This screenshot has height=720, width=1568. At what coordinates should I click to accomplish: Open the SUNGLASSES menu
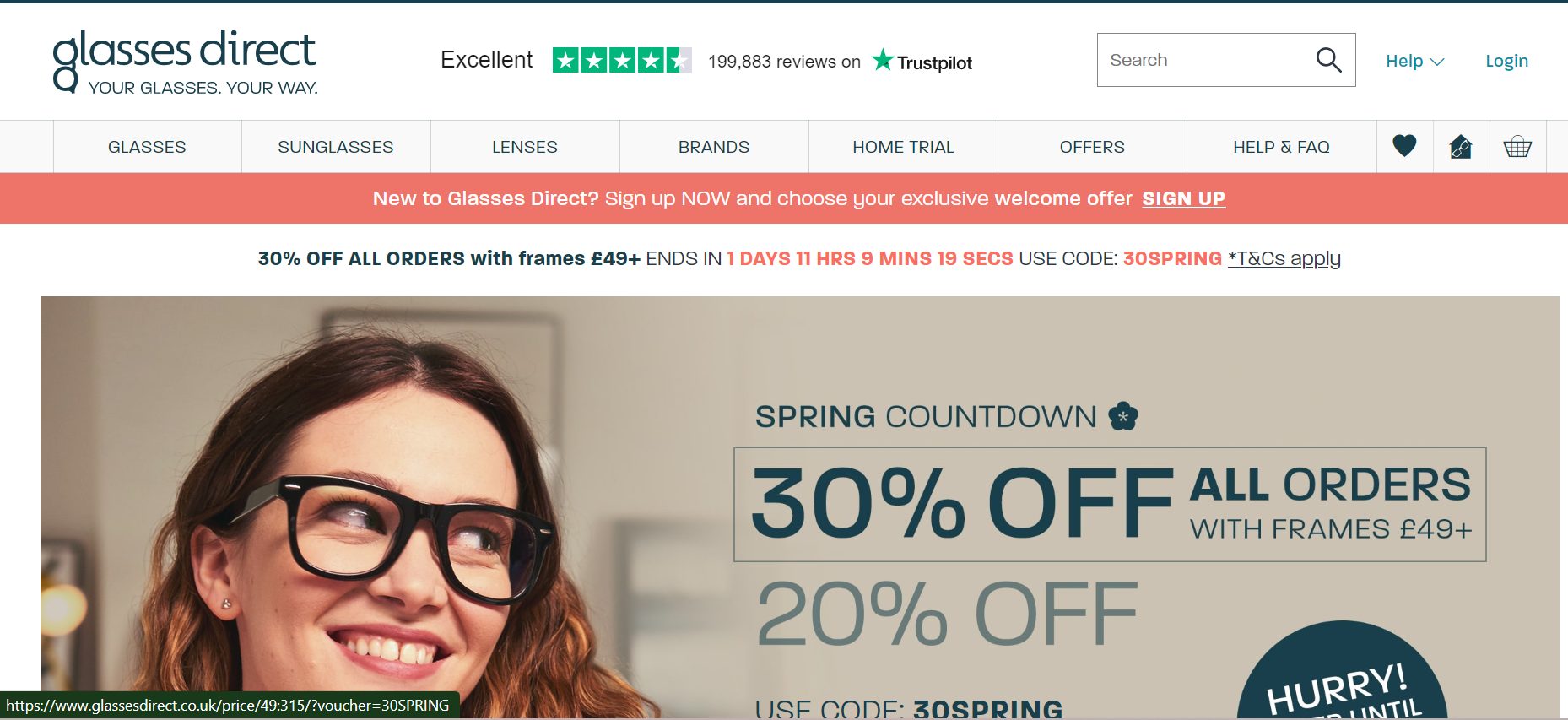336,147
